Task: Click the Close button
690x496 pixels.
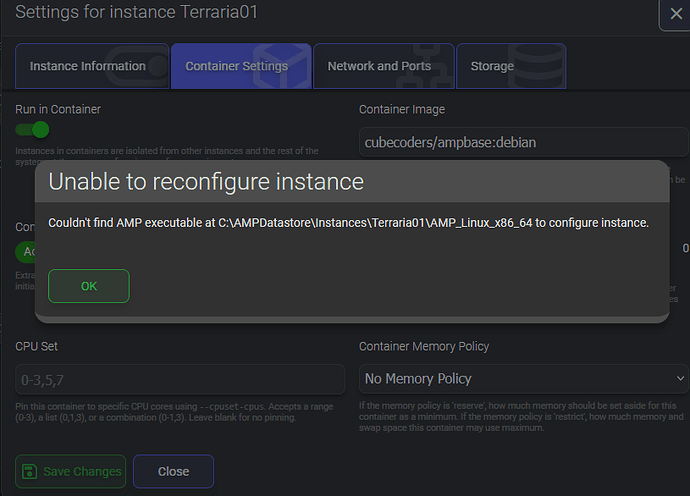Action: (173, 471)
